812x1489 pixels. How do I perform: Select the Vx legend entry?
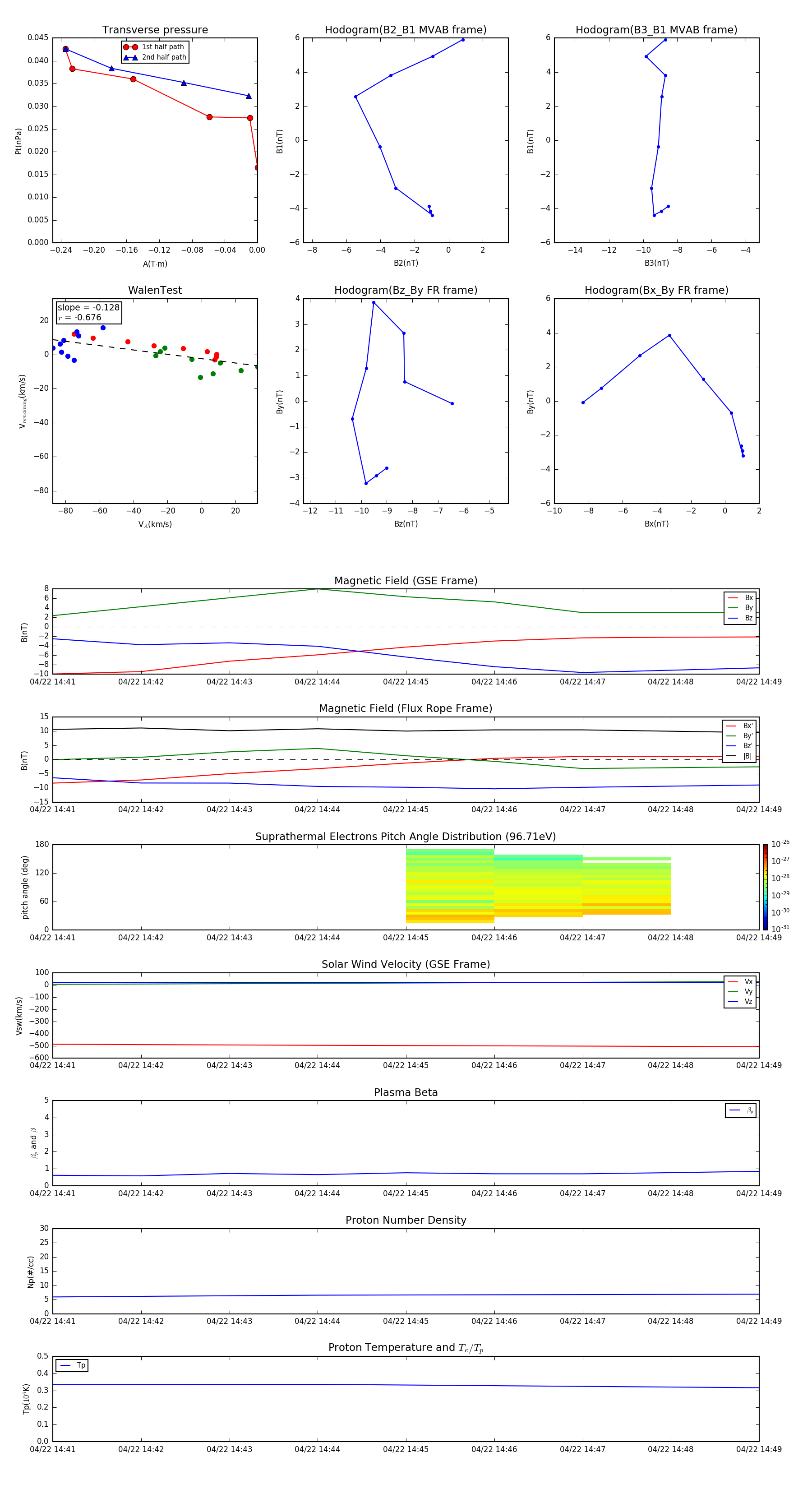[740, 981]
